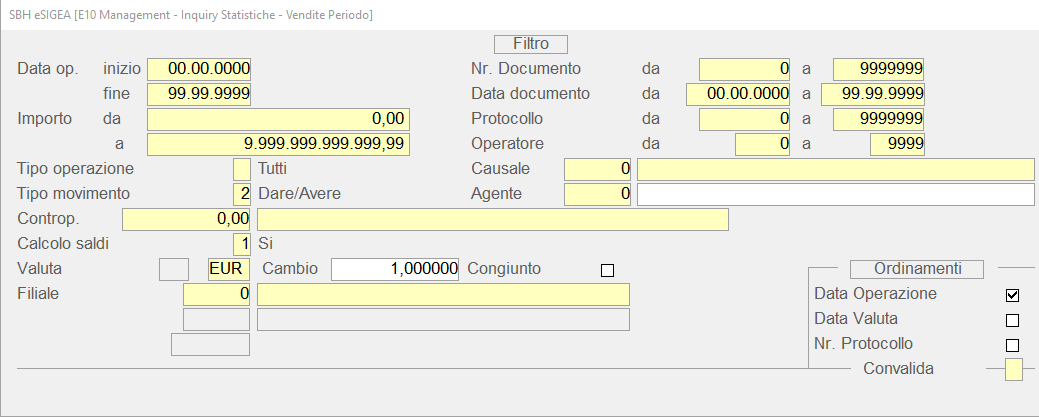Click the Data op. inizio date field

point(198,69)
